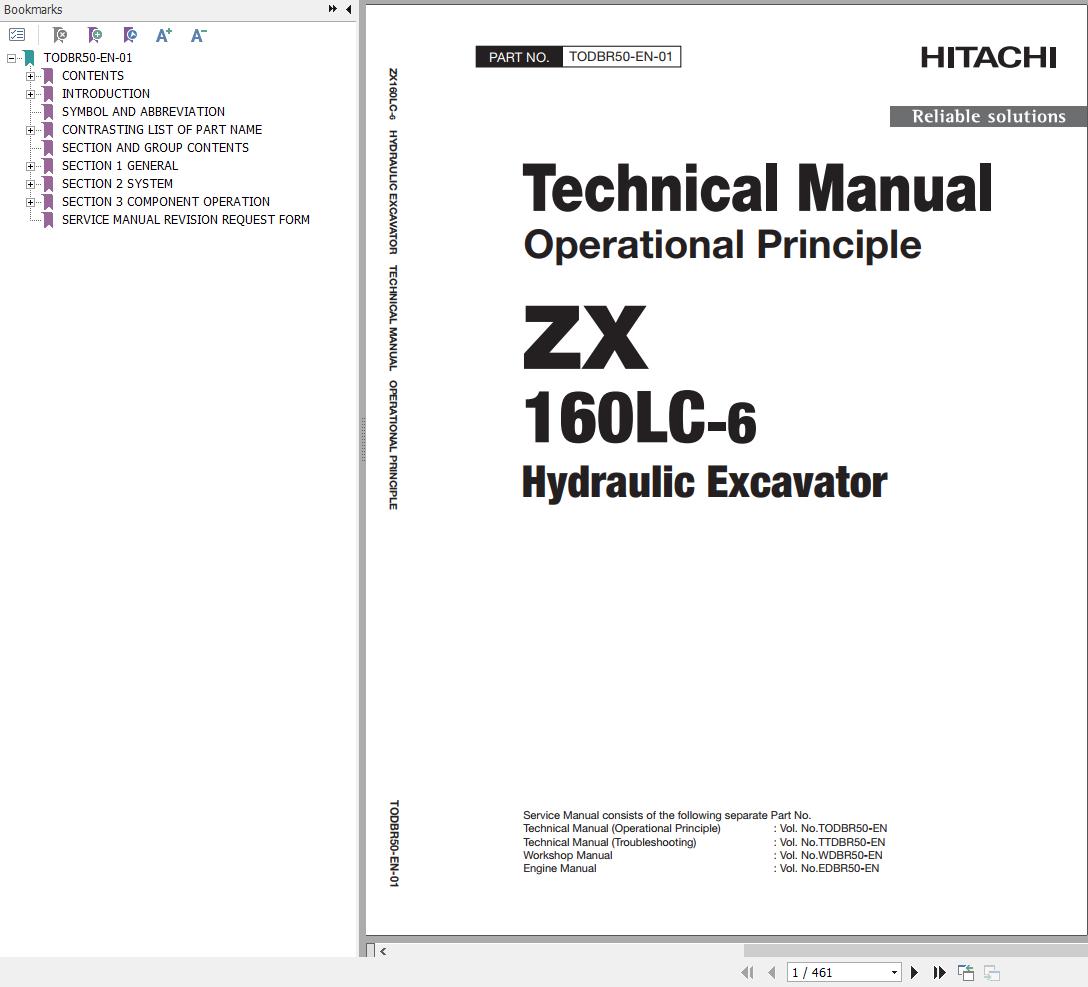Go to the next page
The height and width of the screenshot is (987, 1088).
tap(914, 972)
